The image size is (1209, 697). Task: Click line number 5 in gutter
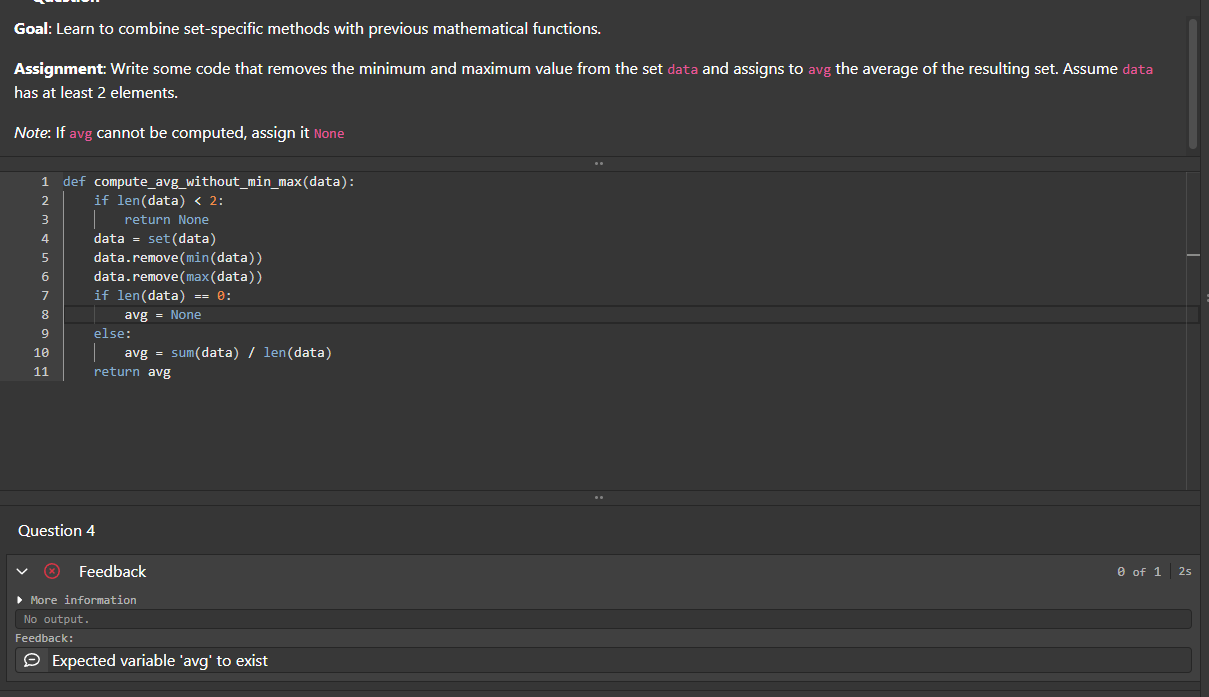point(45,258)
